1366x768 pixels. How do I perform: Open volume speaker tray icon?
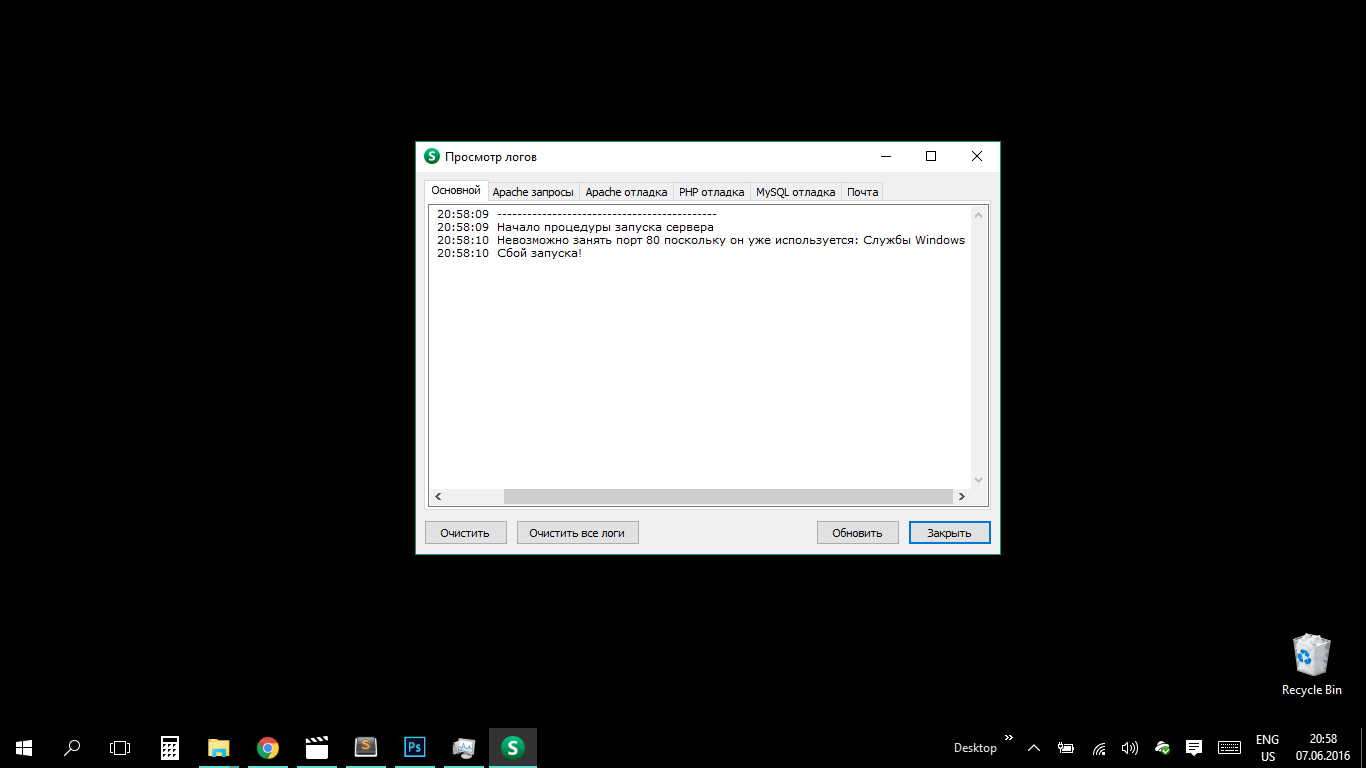pos(1130,747)
